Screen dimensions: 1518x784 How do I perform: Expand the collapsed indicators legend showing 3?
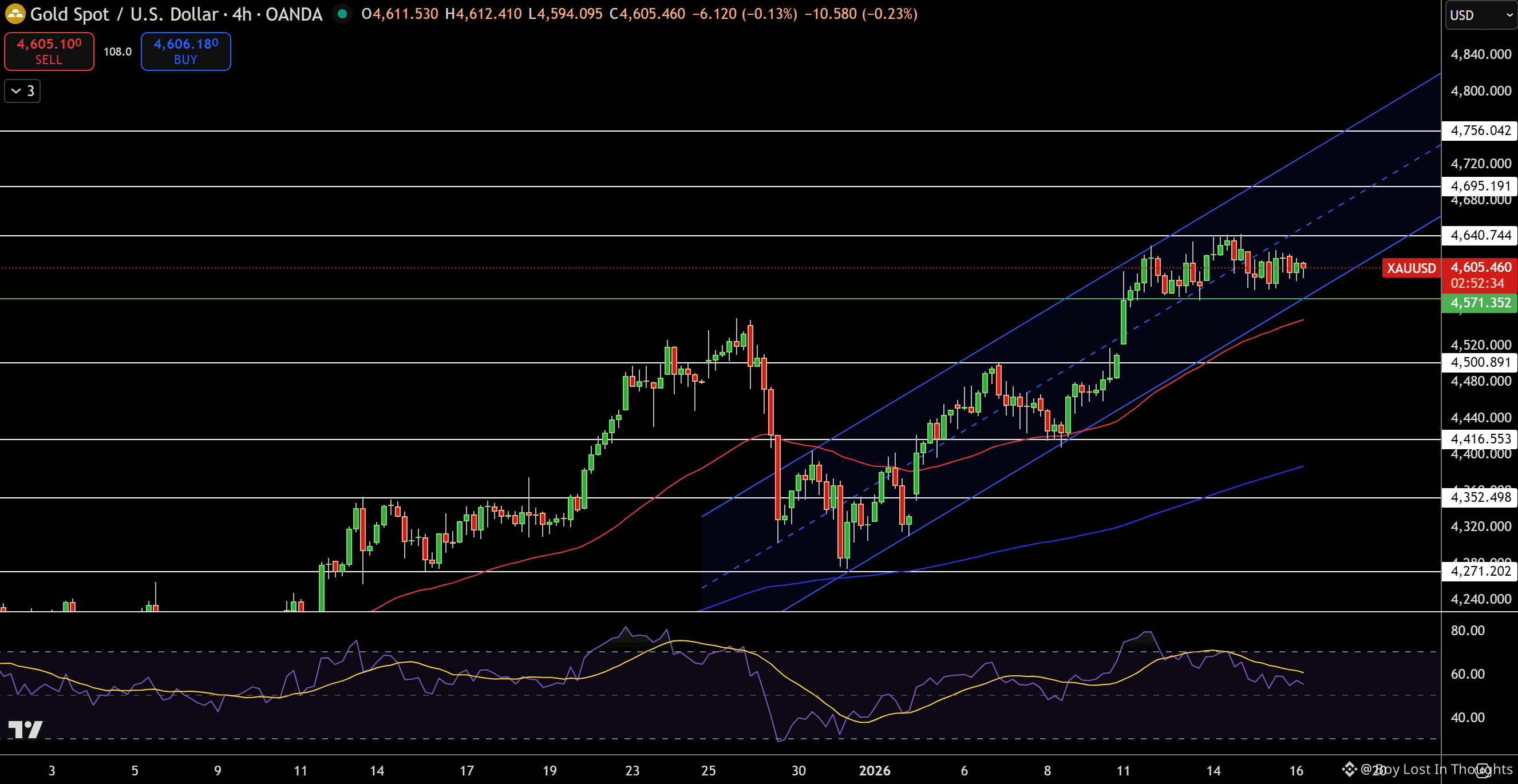click(x=22, y=91)
